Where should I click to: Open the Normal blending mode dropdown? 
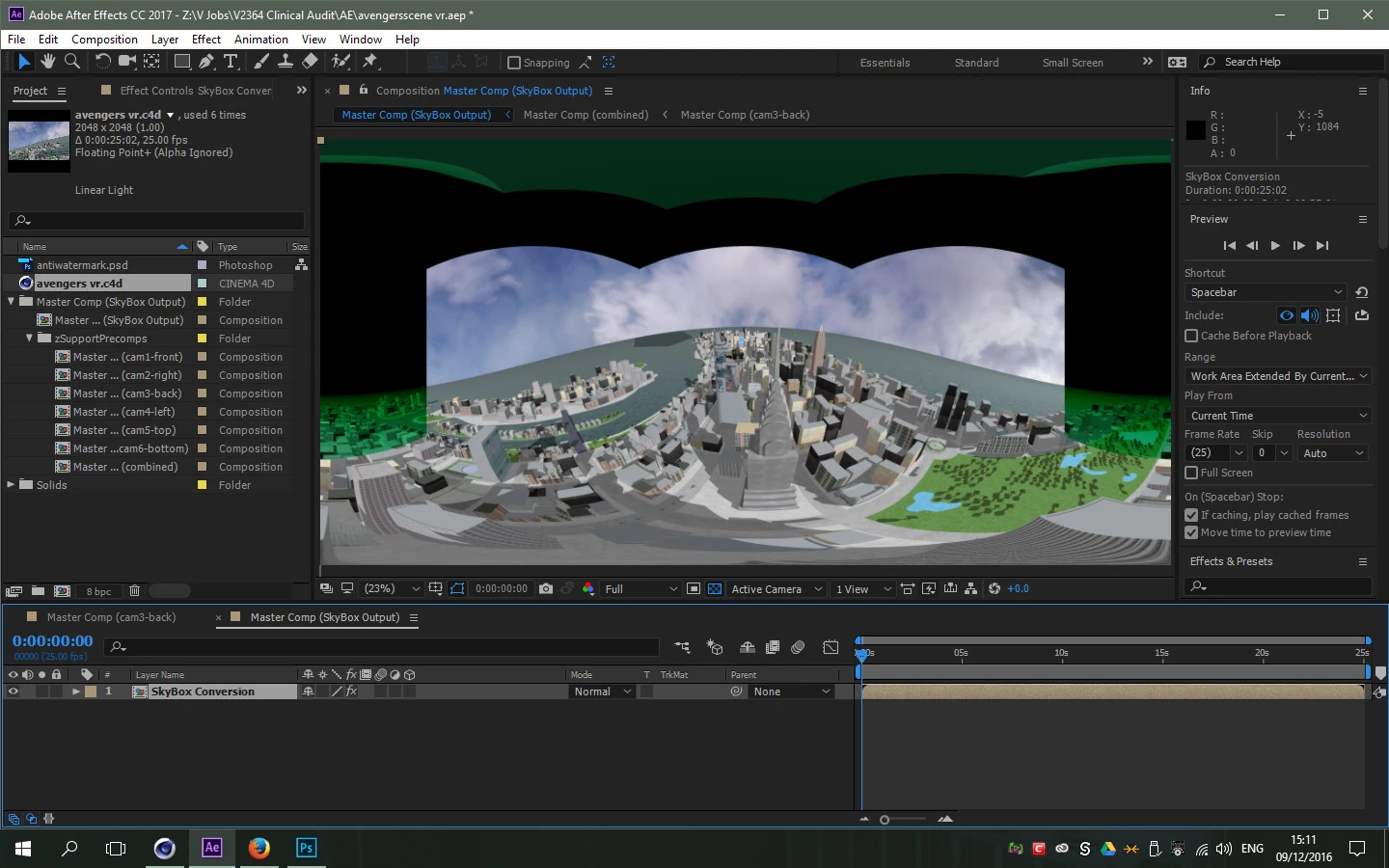click(x=602, y=692)
